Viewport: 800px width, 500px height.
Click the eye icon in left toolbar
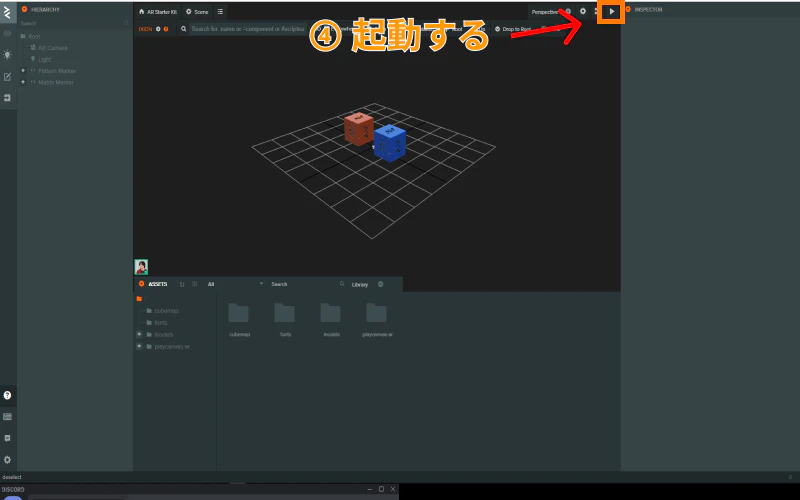(x=7, y=33)
